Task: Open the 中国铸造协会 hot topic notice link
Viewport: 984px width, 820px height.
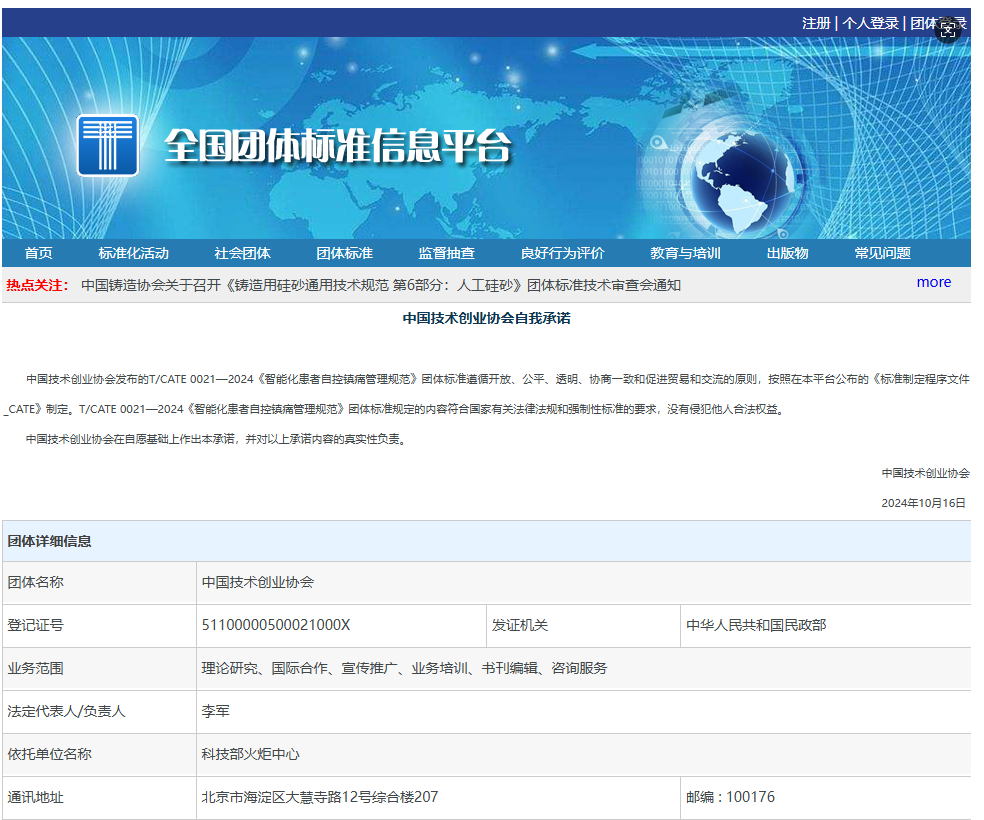Action: pyautogui.click(x=381, y=285)
